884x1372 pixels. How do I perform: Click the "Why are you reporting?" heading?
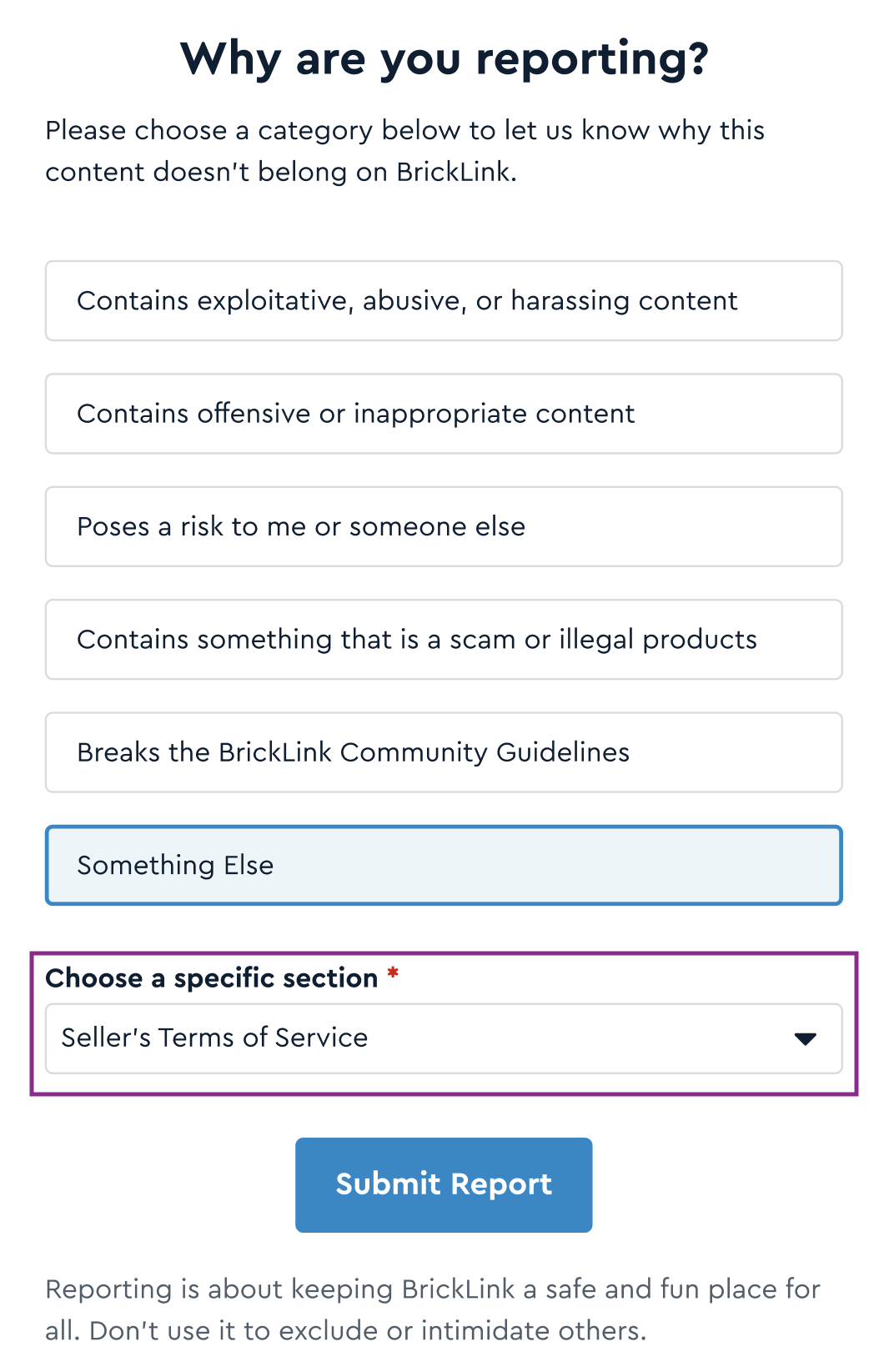pyautogui.click(x=444, y=59)
